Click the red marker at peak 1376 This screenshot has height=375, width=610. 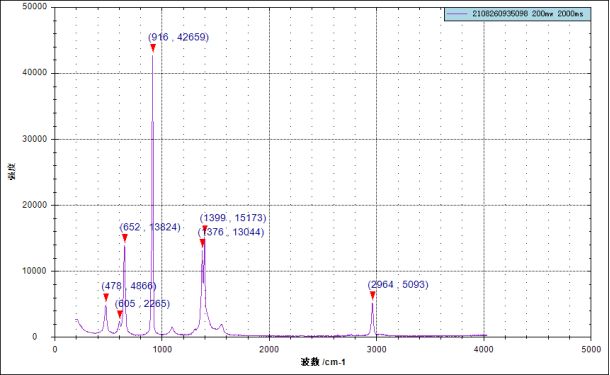tap(202, 243)
